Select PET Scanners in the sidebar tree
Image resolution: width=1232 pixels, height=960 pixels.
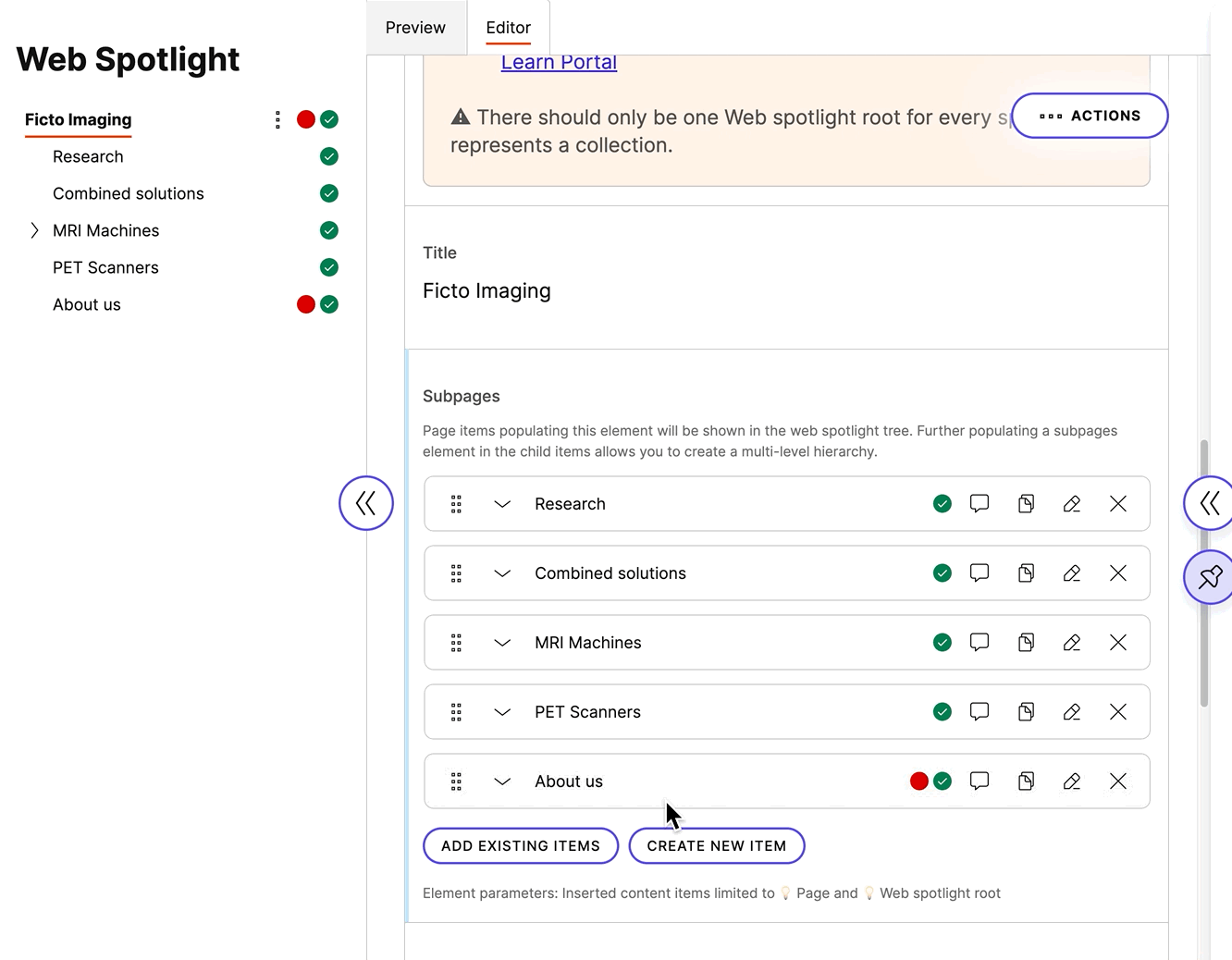105,267
